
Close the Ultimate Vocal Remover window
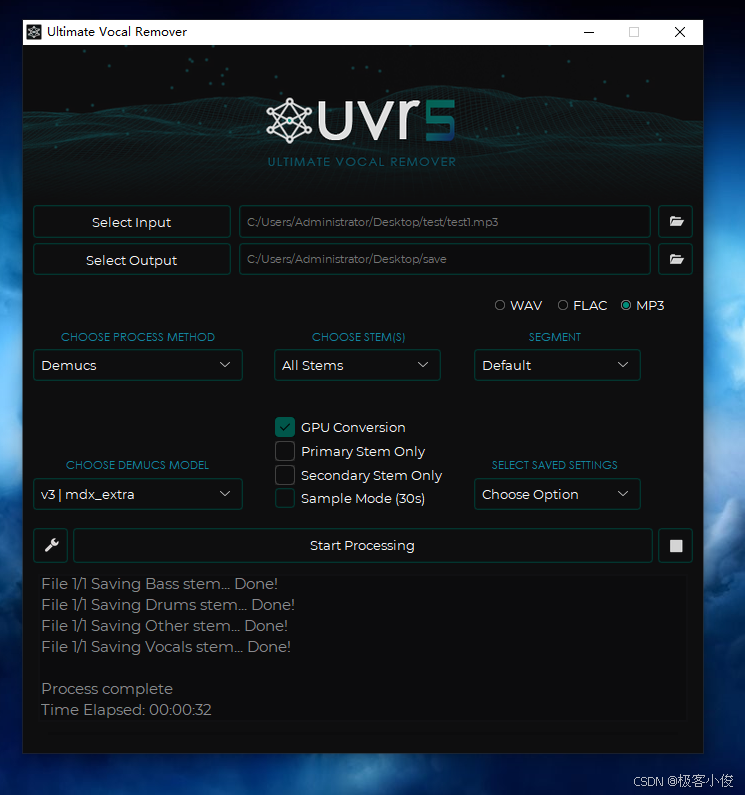pos(680,32)
